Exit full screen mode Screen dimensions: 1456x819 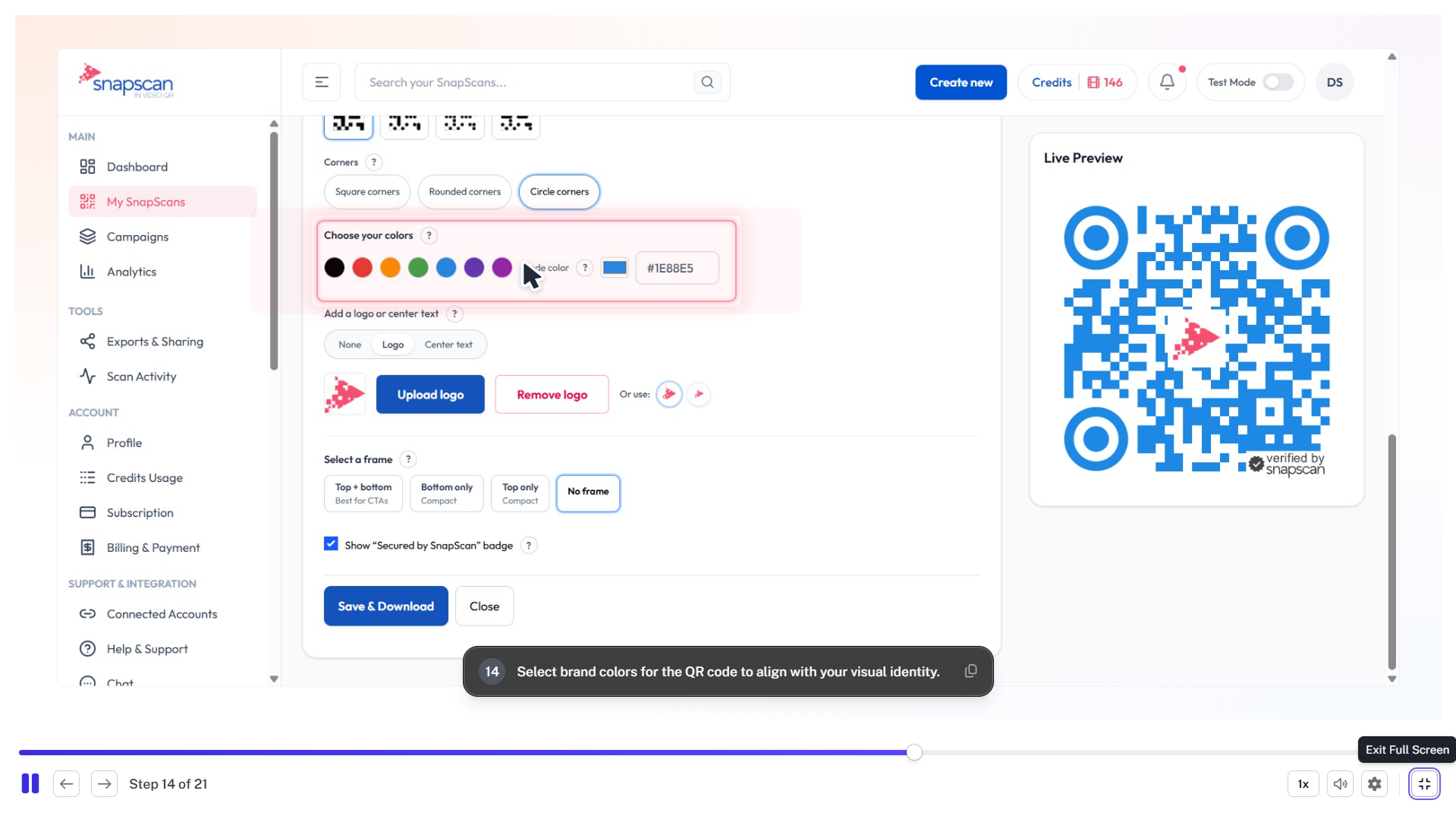(x=1424, y=784)
